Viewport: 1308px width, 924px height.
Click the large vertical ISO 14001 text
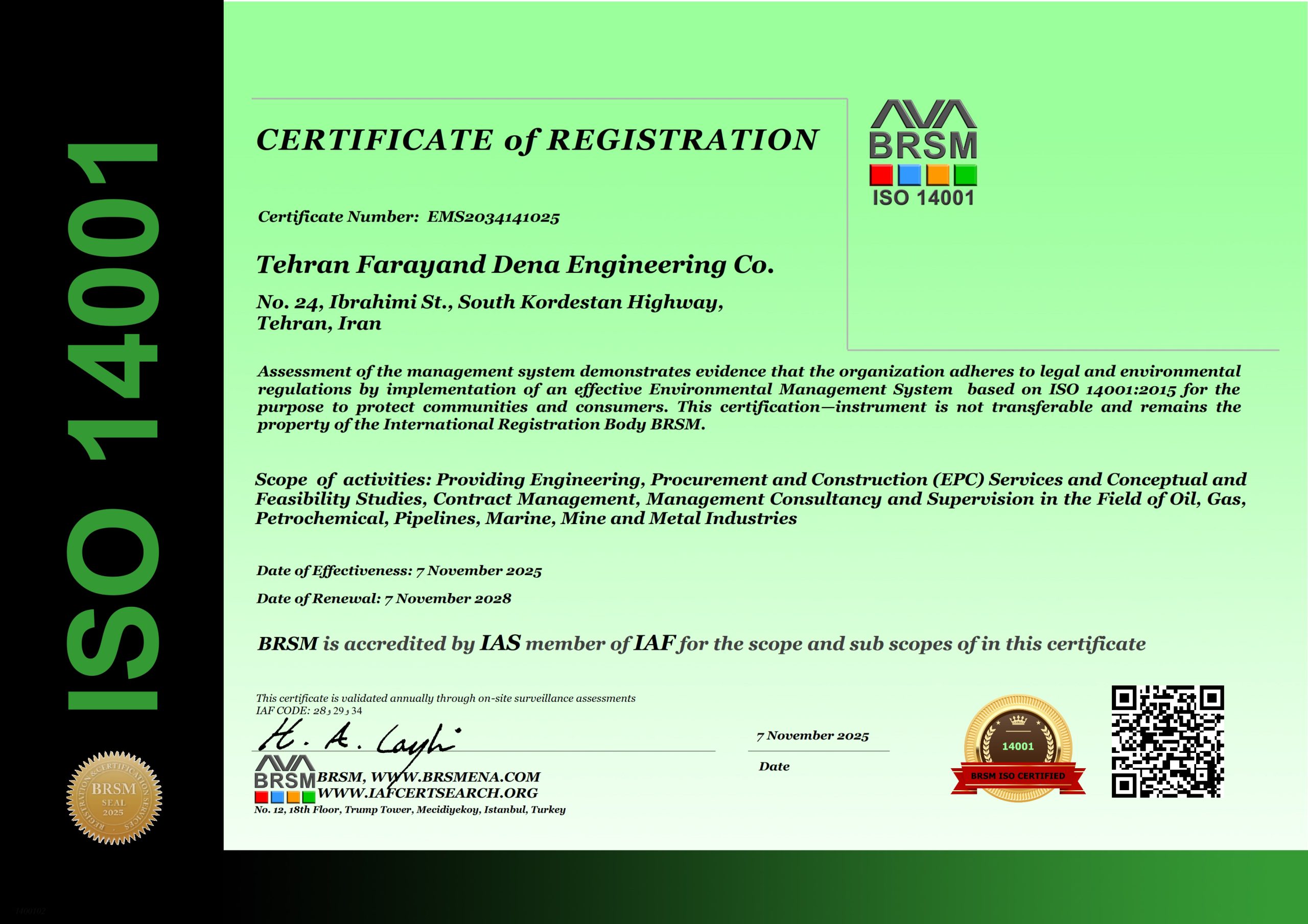(x=112, y=426)
